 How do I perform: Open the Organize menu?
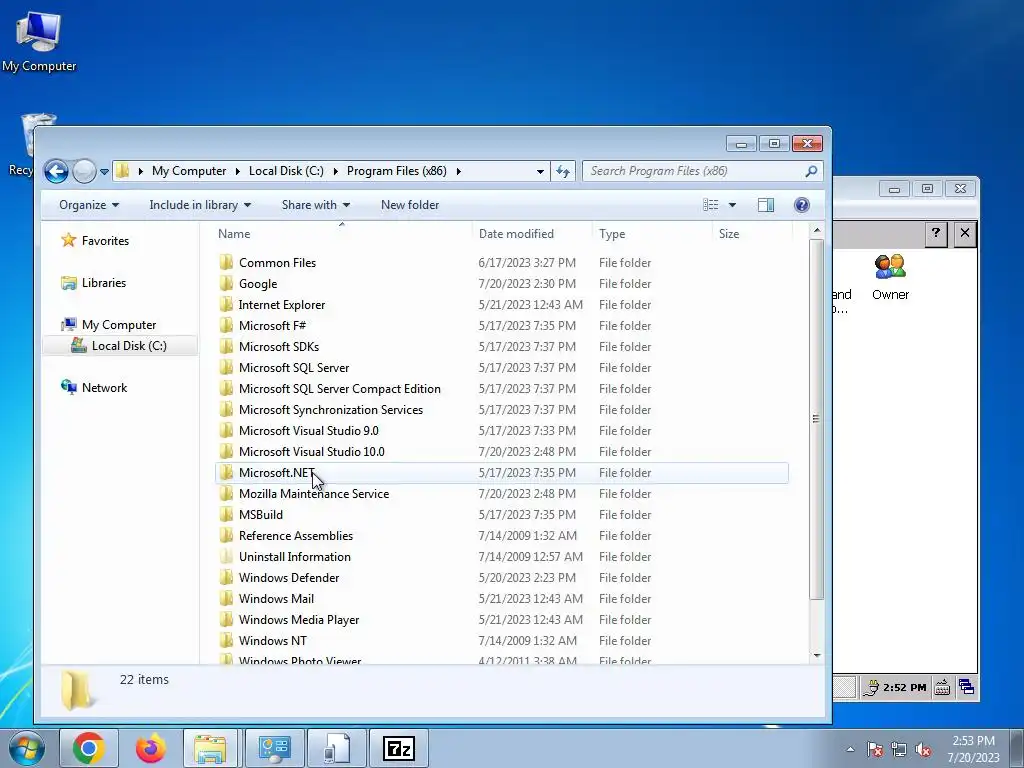89,205
